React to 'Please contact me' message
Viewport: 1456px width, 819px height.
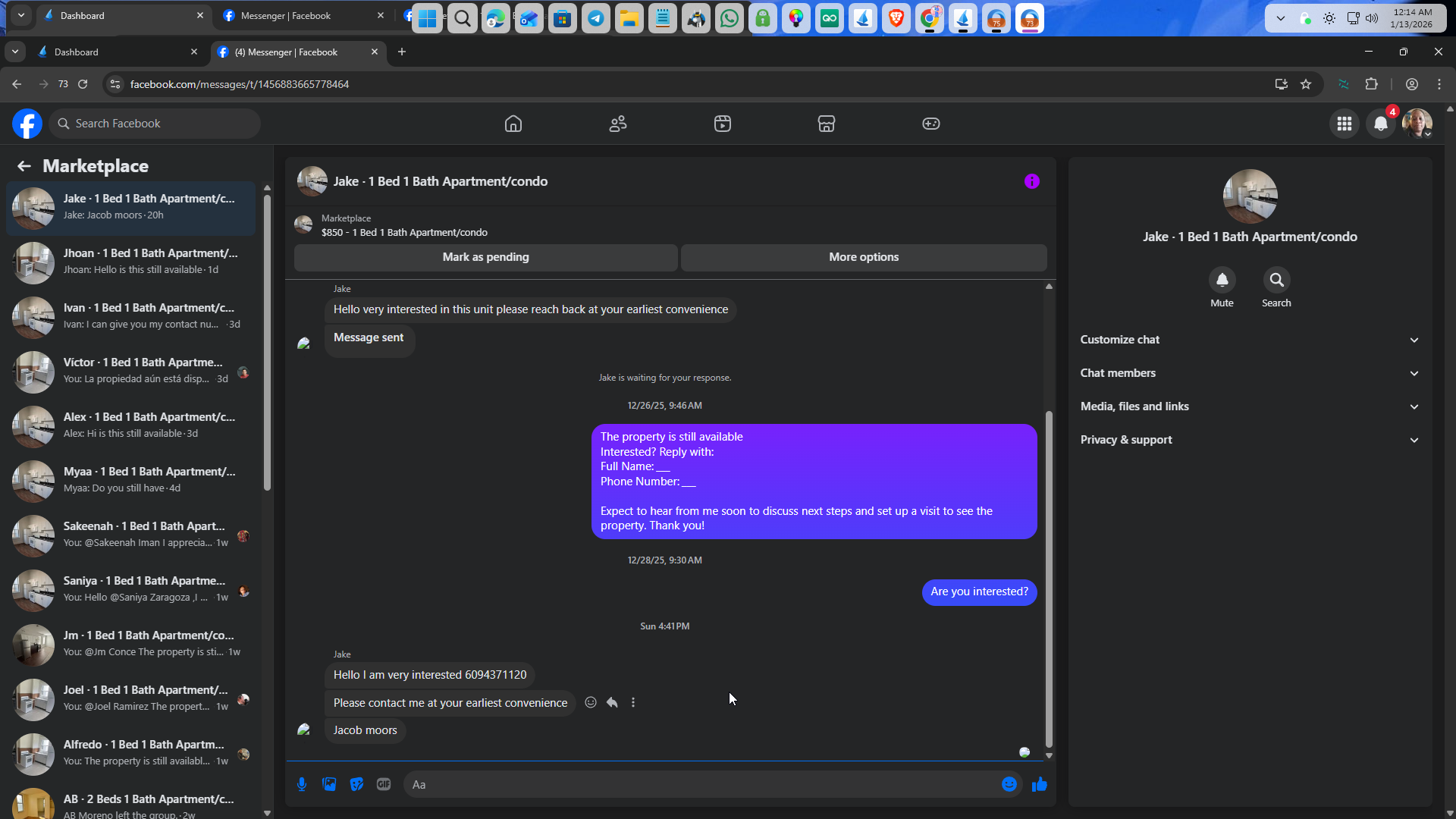tap(591, 702)
